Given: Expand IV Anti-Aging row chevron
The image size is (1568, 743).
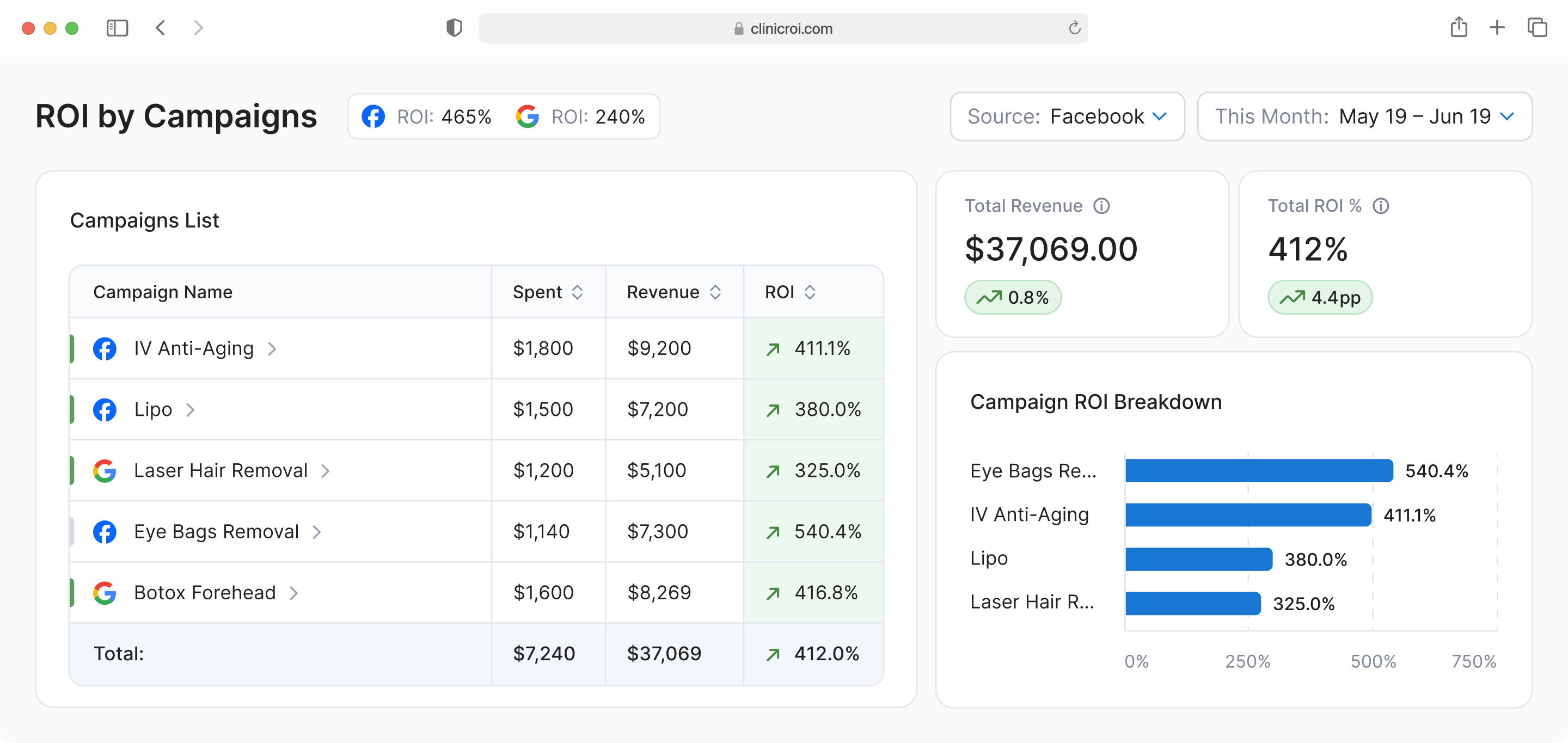Looking at the screenshot, I should (272, 349).
